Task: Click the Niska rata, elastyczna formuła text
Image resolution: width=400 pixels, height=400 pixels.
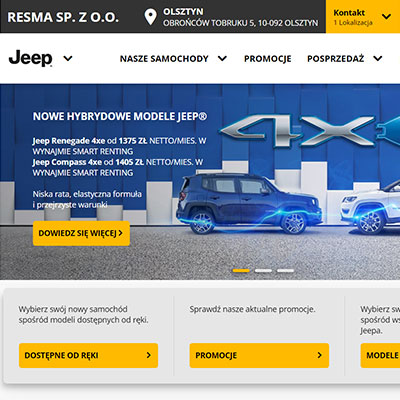Action: (87, 199)
